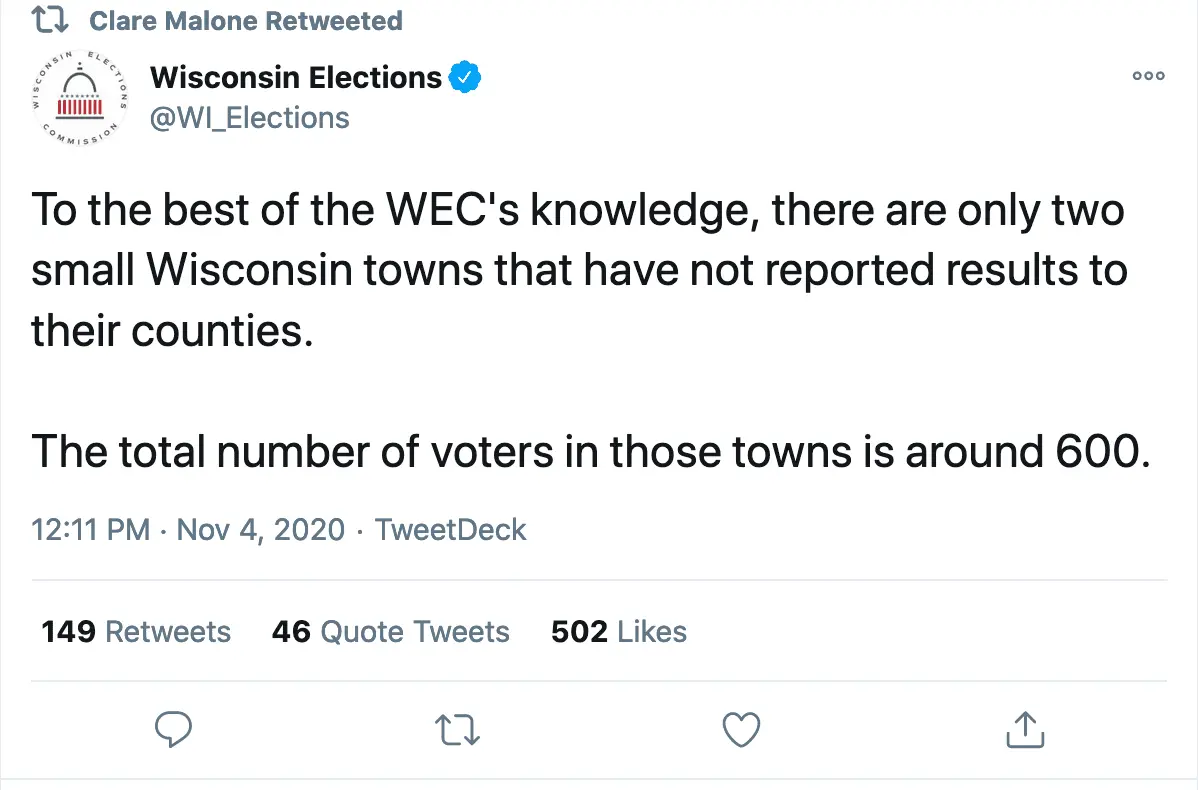Show the '502 Likes' list
Viewport: 1198px width, 790px height.
click(618, 632)
